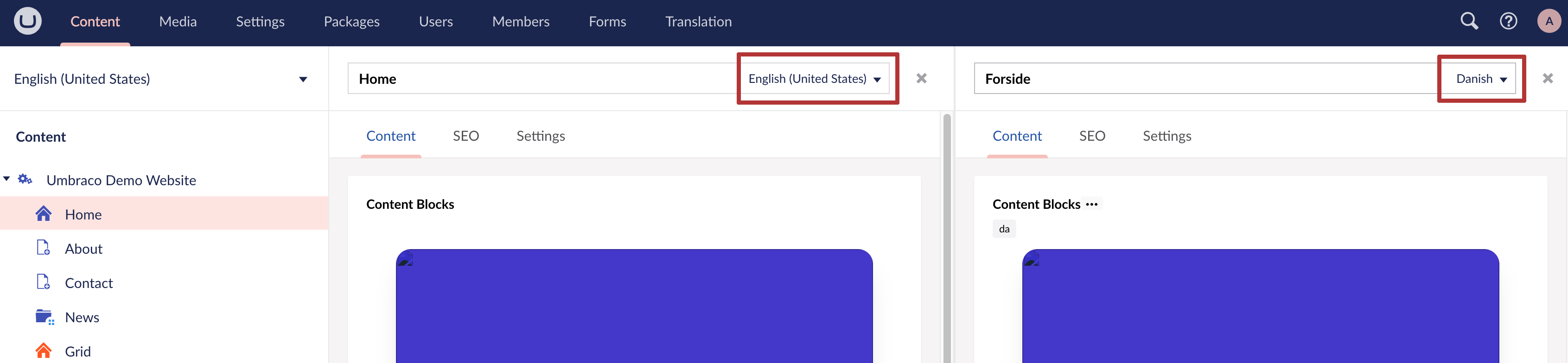Screen dimensions: 1568x363
Task: Open the Translation section
Action: tap(698, 22)
